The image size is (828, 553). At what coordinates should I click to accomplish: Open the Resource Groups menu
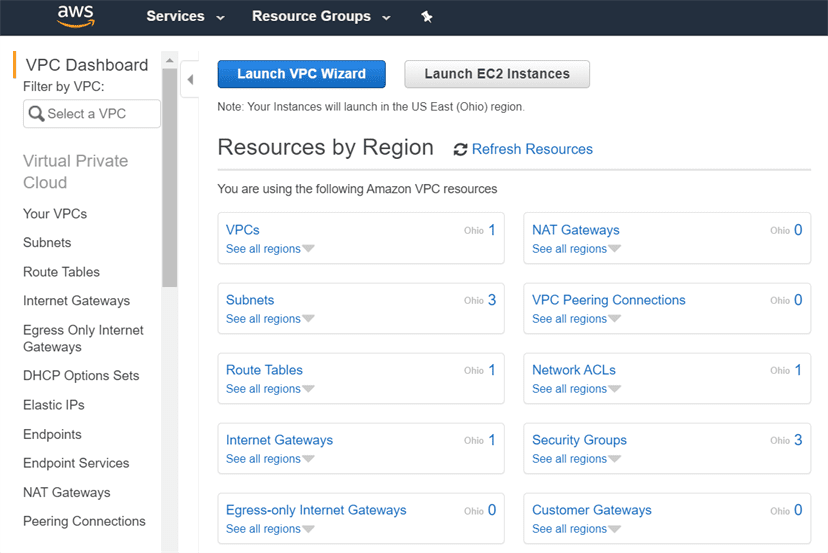pos(320,16)
